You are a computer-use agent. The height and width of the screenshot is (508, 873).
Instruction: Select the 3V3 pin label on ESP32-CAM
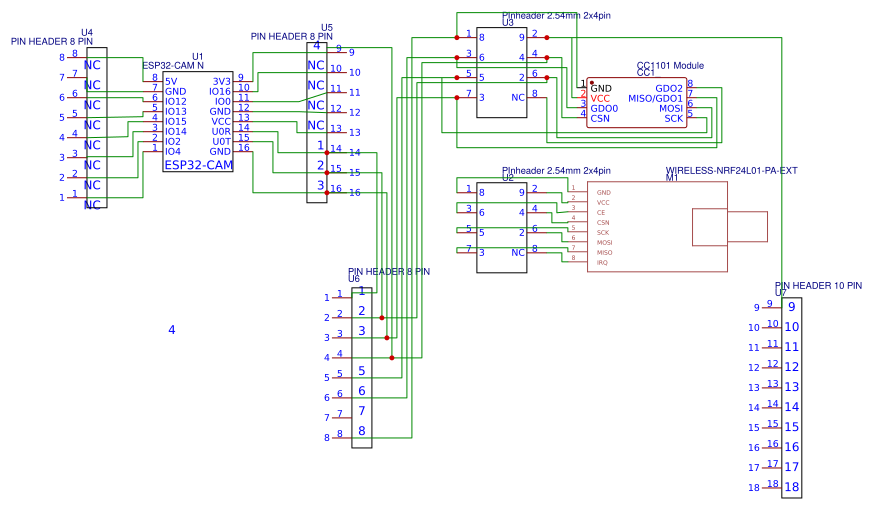(x=222, y=81)
